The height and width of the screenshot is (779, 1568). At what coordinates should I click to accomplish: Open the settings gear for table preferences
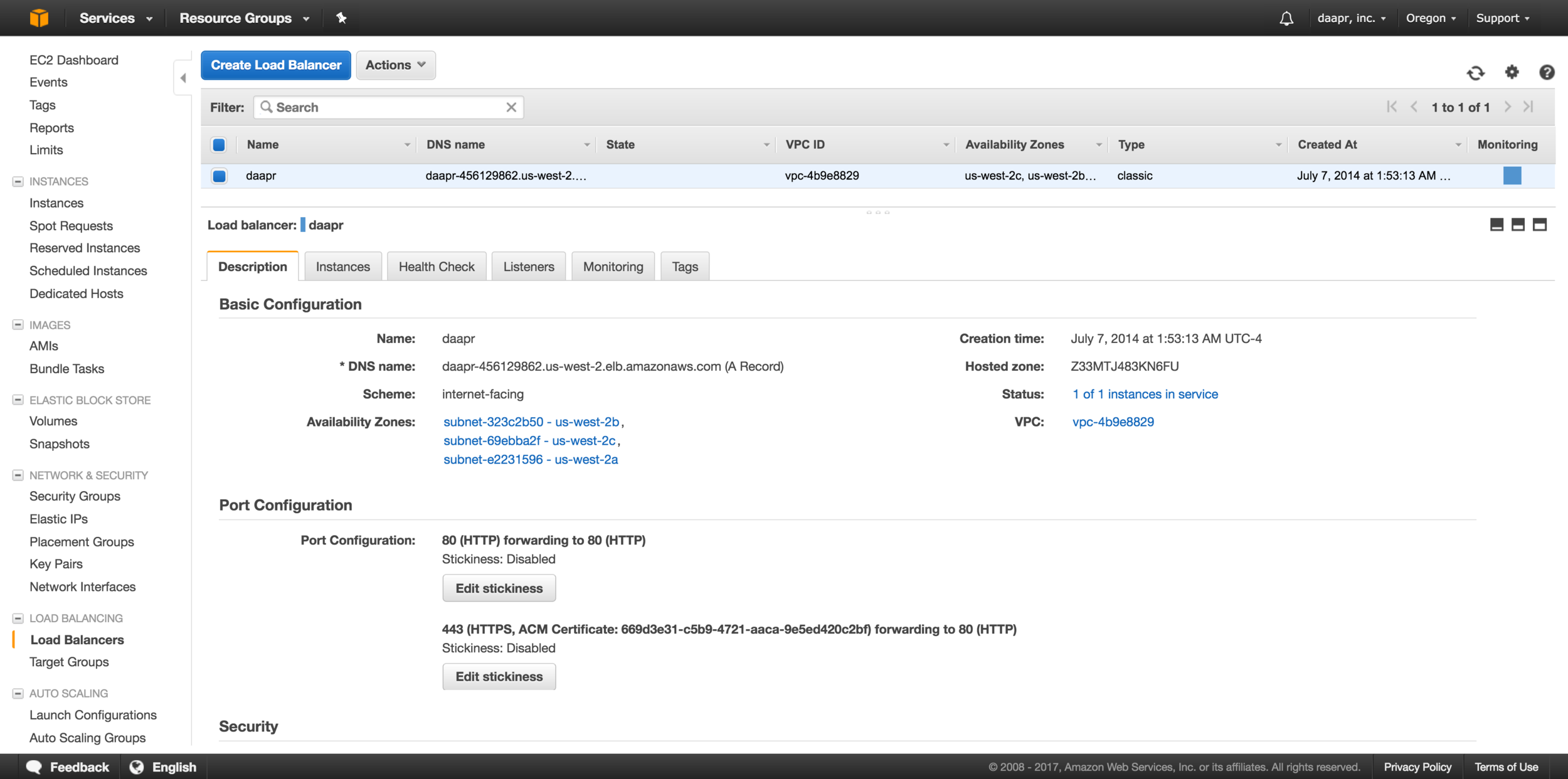[1512, 72]
